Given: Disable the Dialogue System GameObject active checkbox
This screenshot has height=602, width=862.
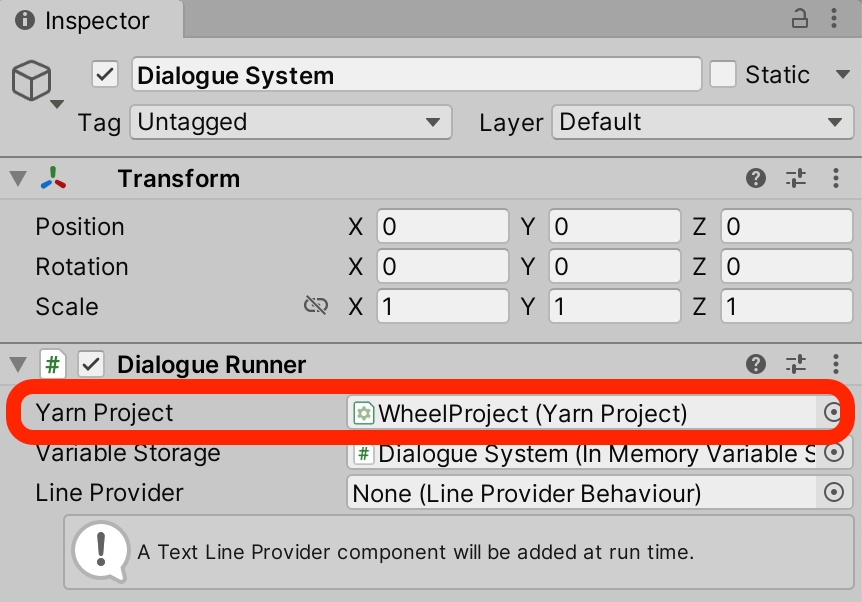Looking at the screenshot, I should (105, 75).
